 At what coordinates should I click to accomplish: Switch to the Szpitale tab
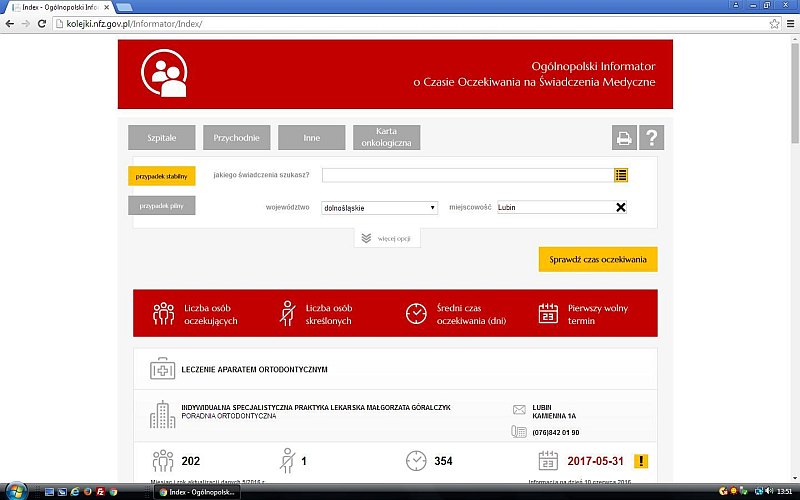point(162,138)
